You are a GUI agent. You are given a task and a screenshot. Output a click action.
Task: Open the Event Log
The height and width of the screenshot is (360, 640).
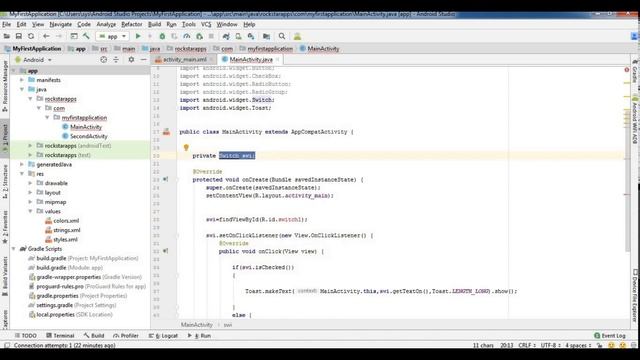[x=610, y=336]
